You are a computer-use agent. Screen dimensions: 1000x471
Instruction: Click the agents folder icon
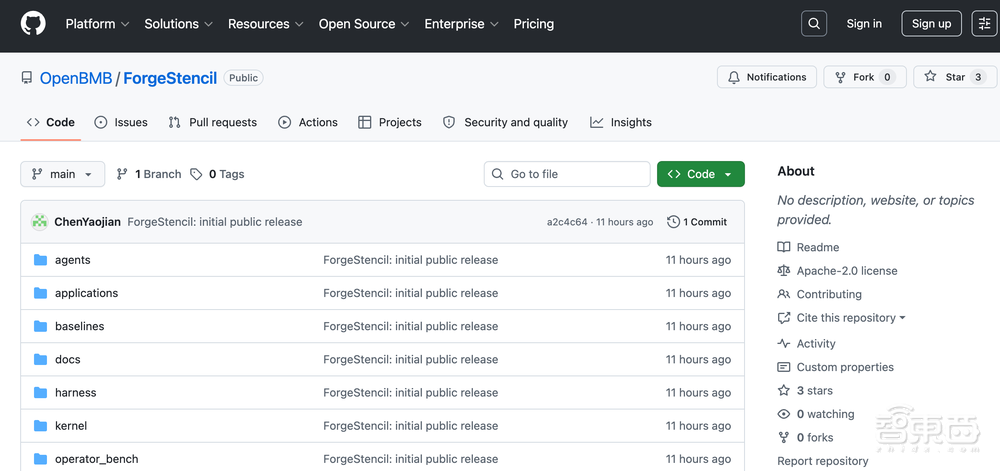tap(41, 260)
